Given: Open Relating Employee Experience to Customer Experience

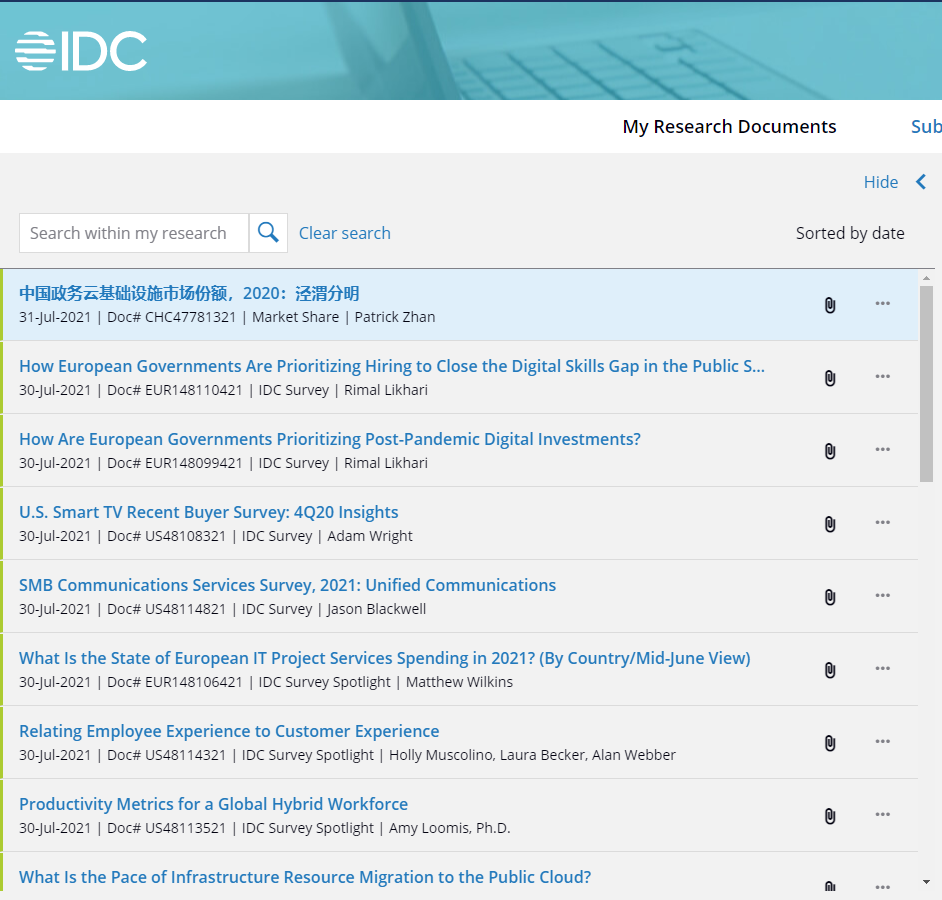Looking at the screenshot, I should pos(229,731).
